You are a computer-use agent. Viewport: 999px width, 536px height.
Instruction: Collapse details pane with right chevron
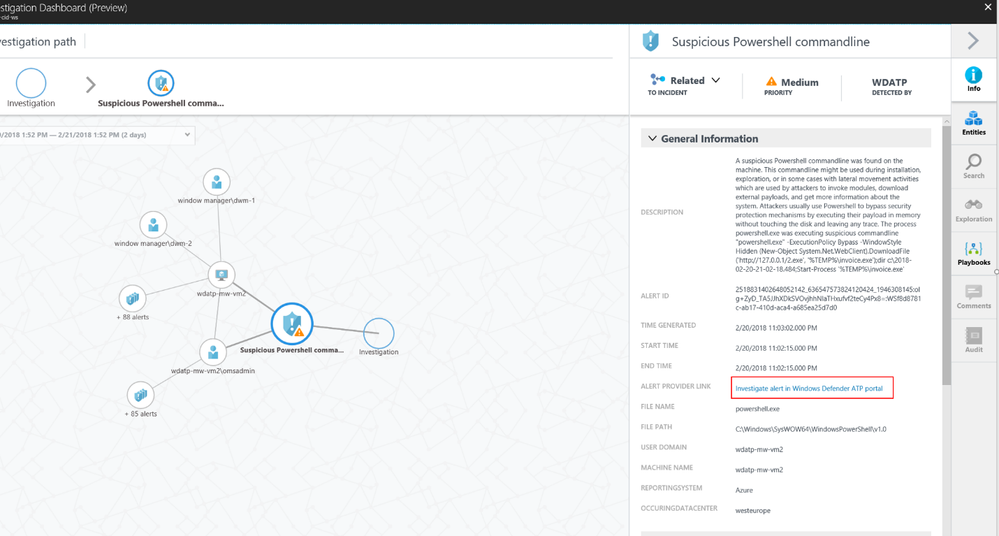tap(973, 41)
